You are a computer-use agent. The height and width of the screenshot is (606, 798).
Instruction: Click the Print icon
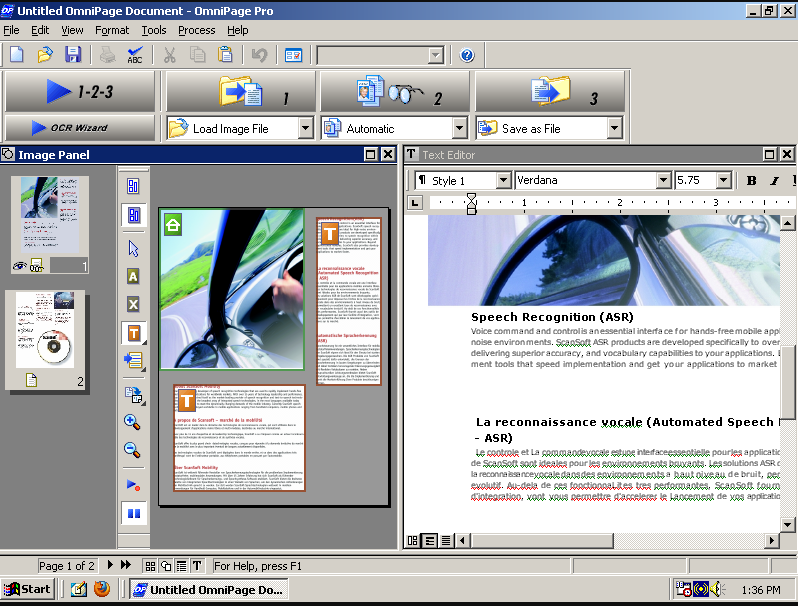click(107, 54)
